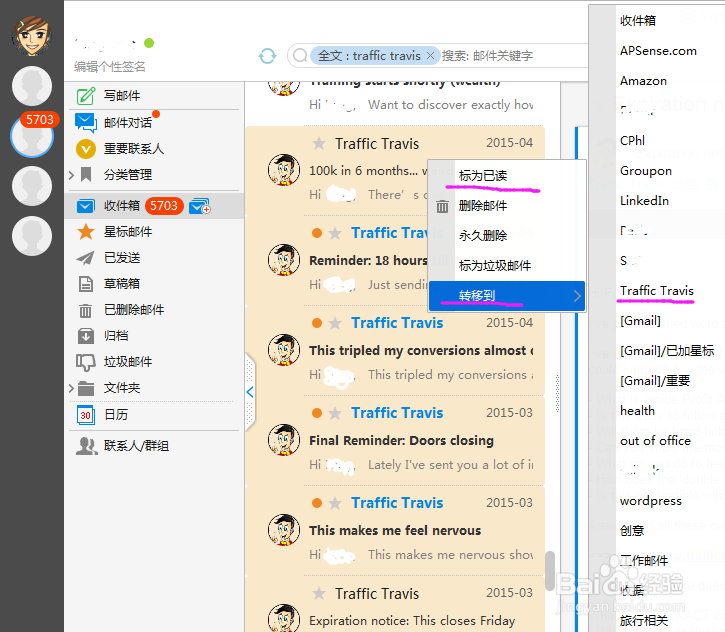725x632 pixels.
Task: Open the category management bookmark icon
Action: (x=86, y=175)
